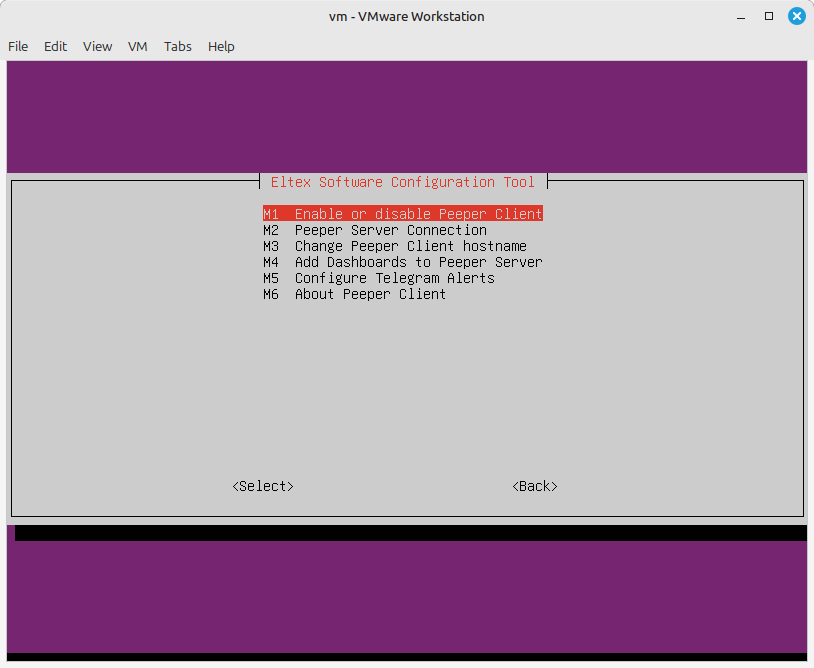Select M1 Enable or disable Peeper Client

(x=403, y=213)
